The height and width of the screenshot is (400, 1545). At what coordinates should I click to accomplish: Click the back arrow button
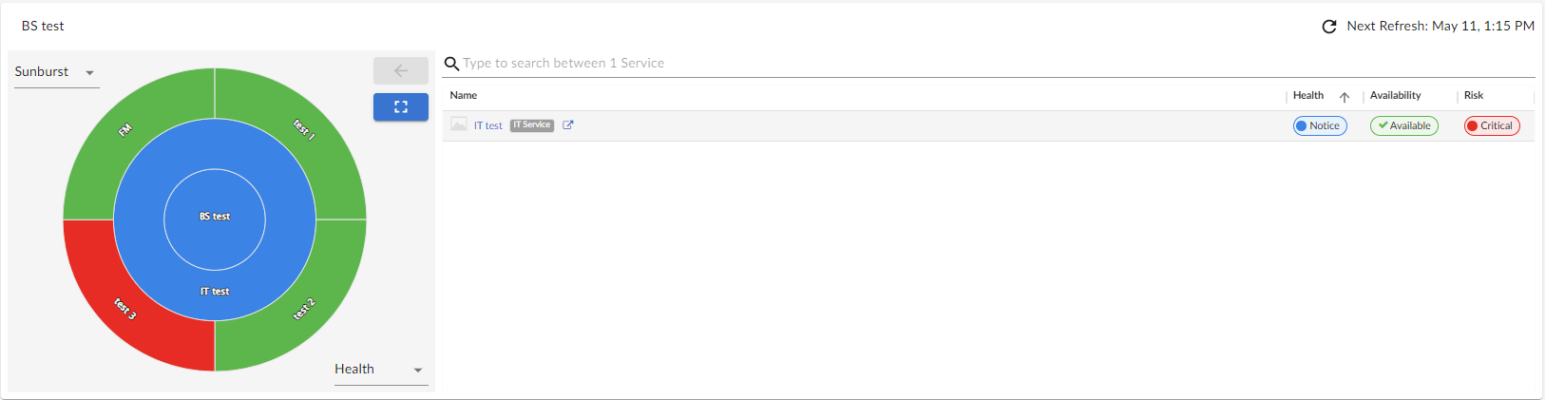point(400,71)
